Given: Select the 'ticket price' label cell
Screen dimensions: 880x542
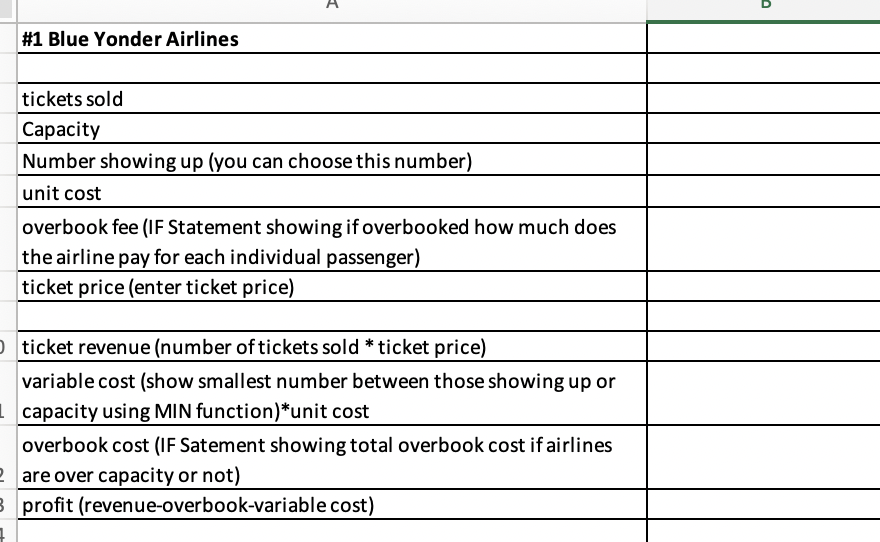Looking at the screenshot, I should (332, 286).
